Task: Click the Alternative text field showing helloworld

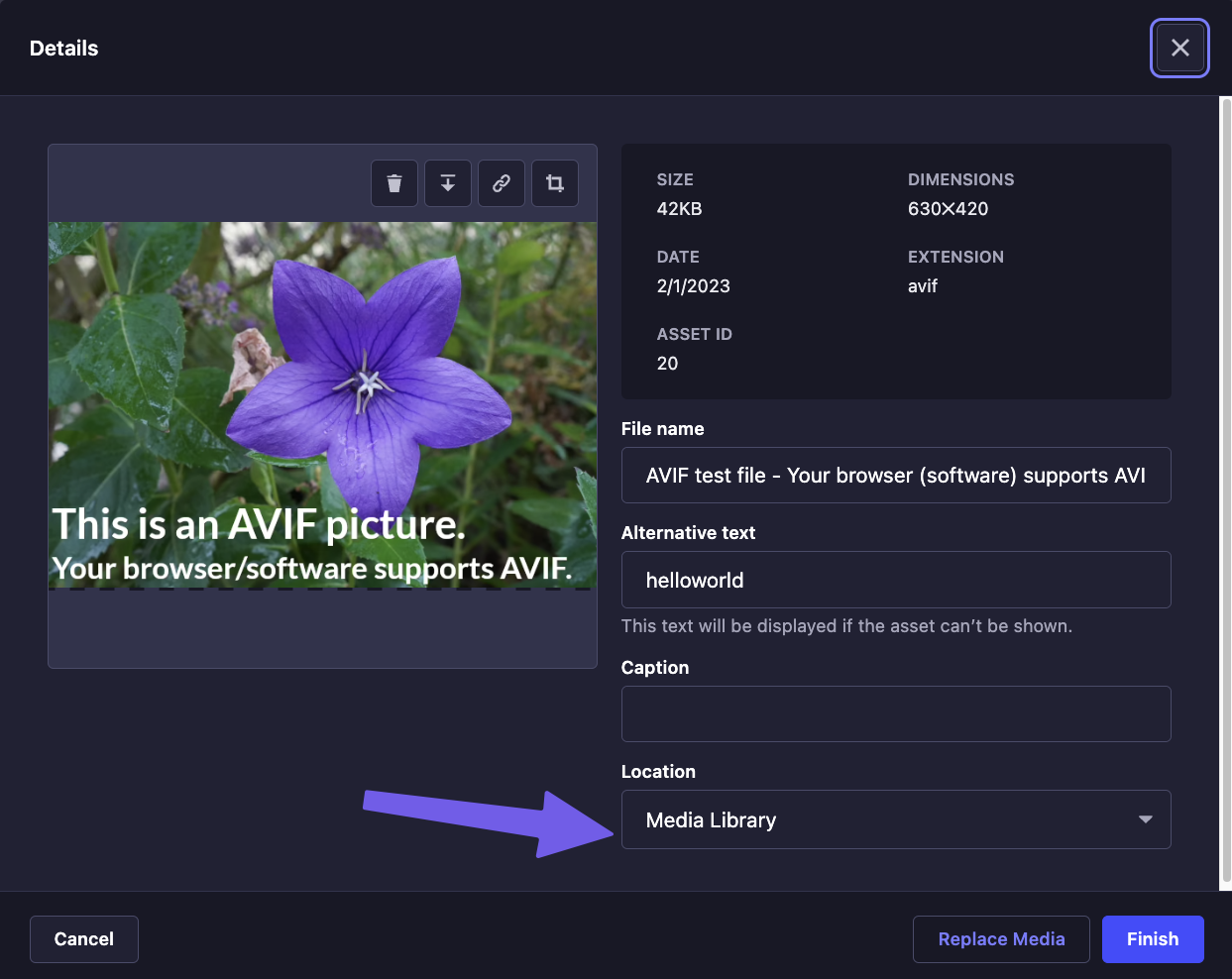Action: click(896, 580)
